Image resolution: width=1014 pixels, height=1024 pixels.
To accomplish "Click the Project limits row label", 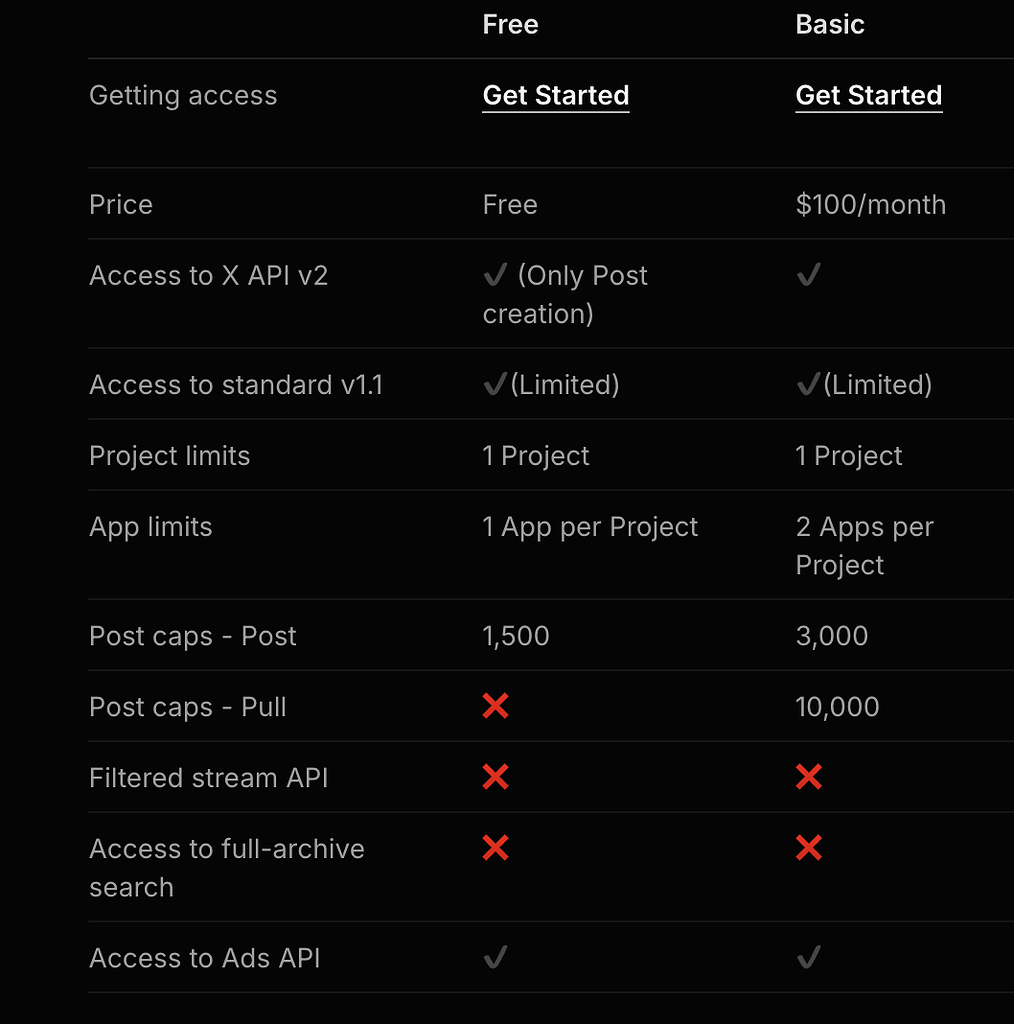I will tap(170, 455).
